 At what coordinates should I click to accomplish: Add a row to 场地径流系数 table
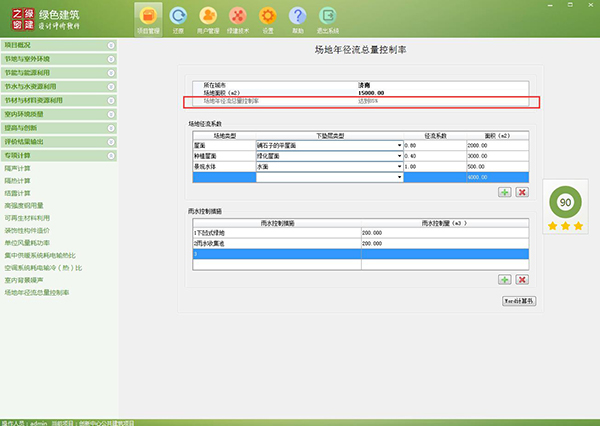[505, 191]
